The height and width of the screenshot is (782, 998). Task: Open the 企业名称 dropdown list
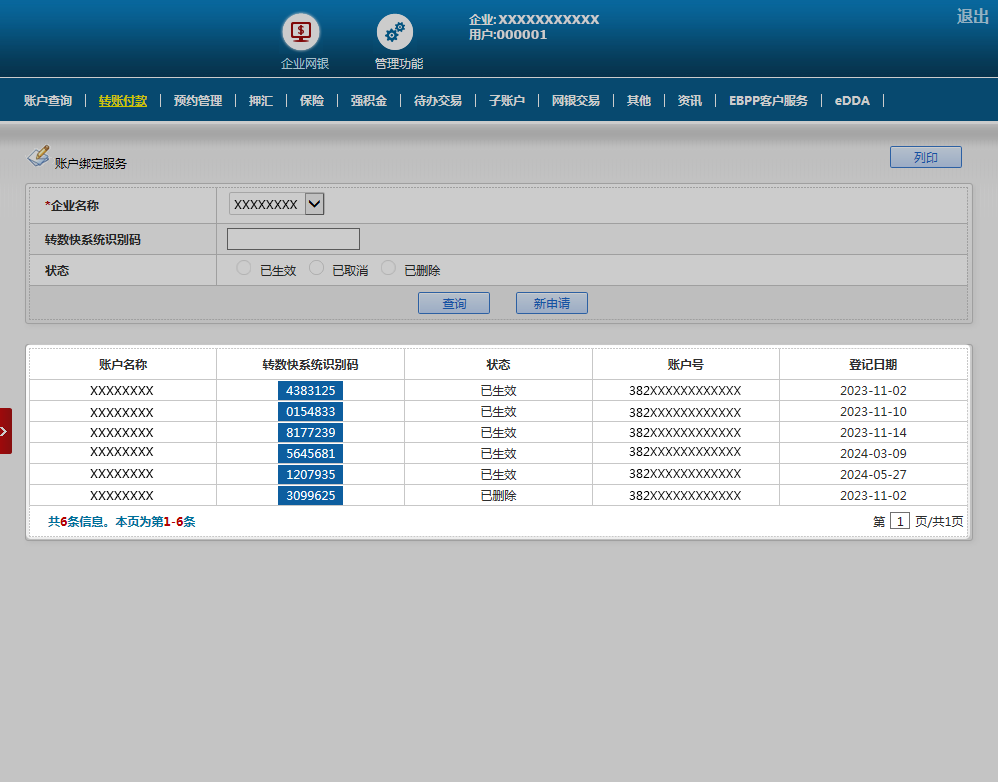point(314,204)
